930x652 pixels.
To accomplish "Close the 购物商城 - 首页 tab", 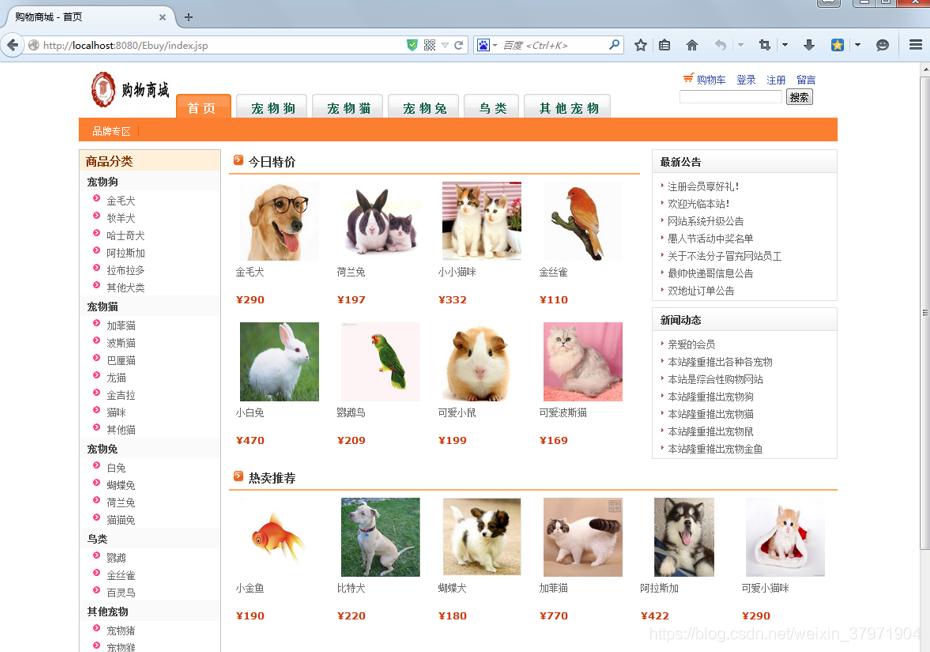I will (163, 17).
